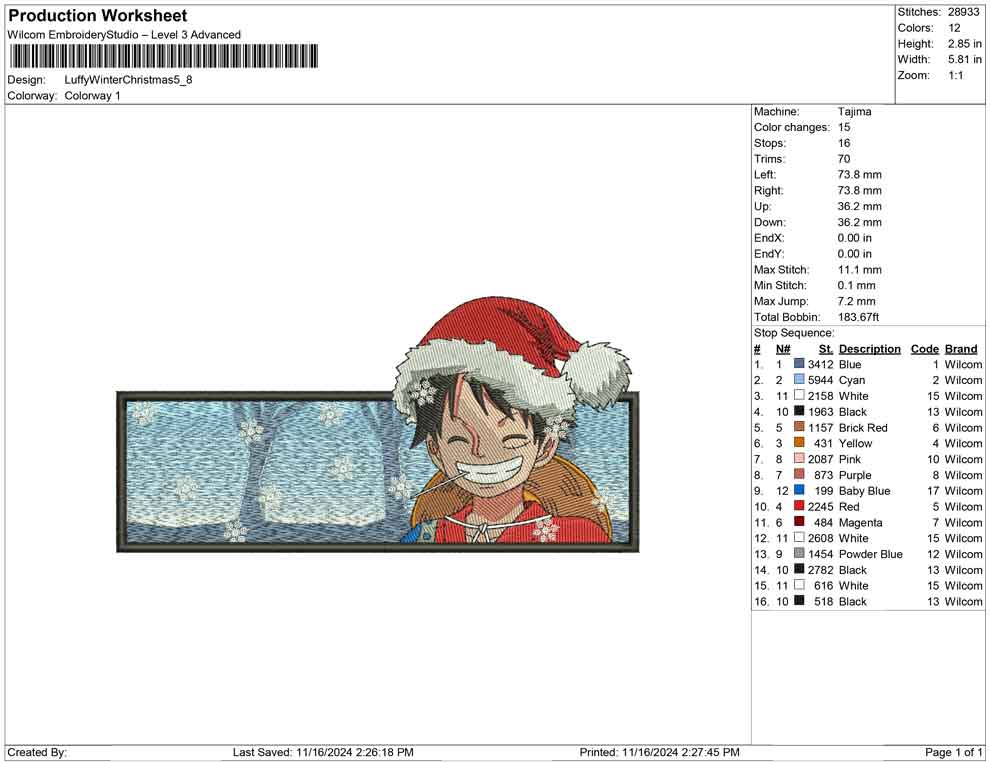Click the 'Description' column header
Screen dimensions: 990x762
pyautogui.click(x=869, y=348)
